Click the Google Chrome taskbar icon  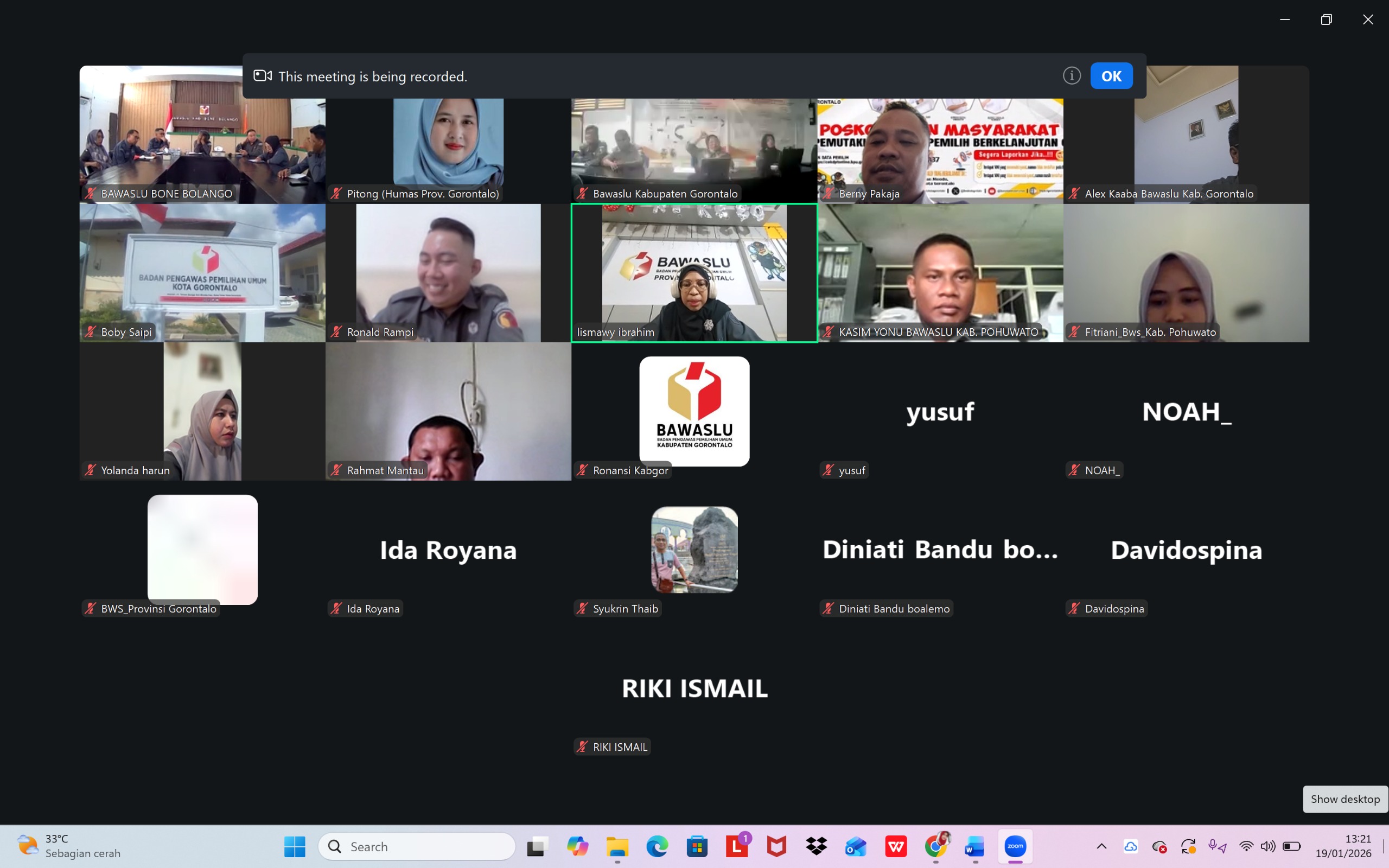(935, 846)
